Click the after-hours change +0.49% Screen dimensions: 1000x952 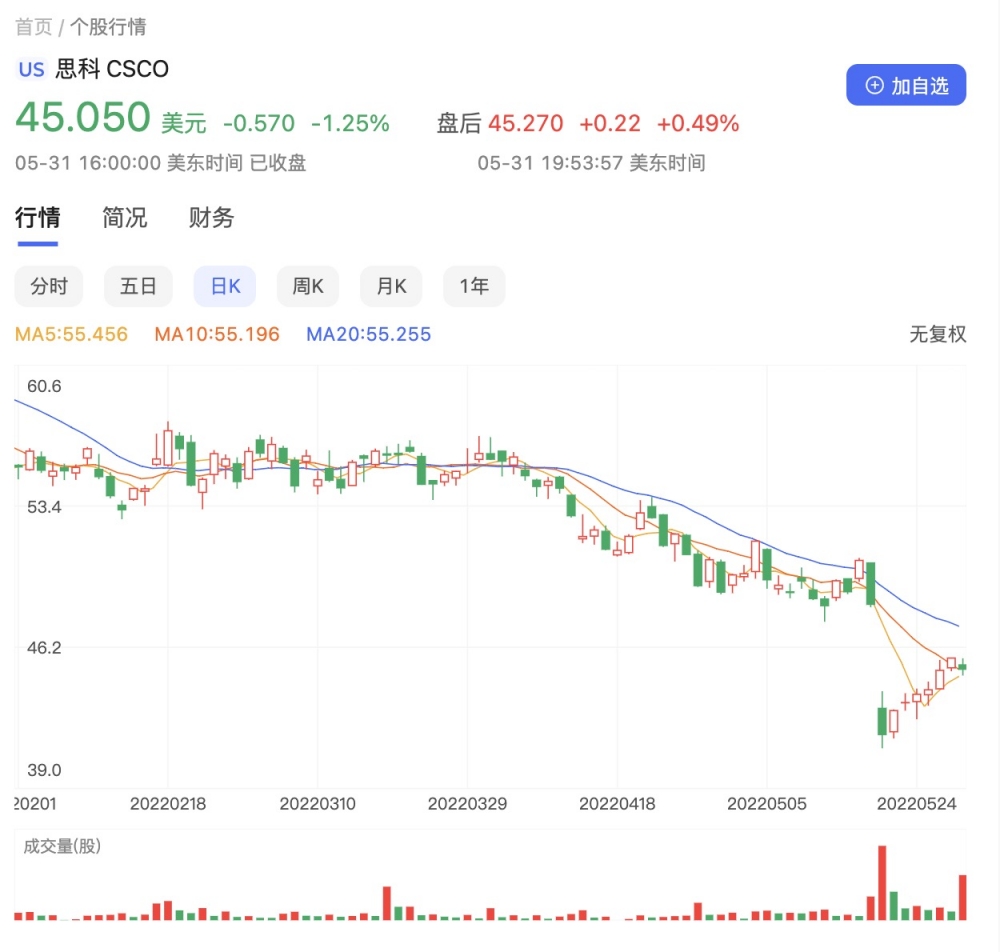[x=698, y=123]
